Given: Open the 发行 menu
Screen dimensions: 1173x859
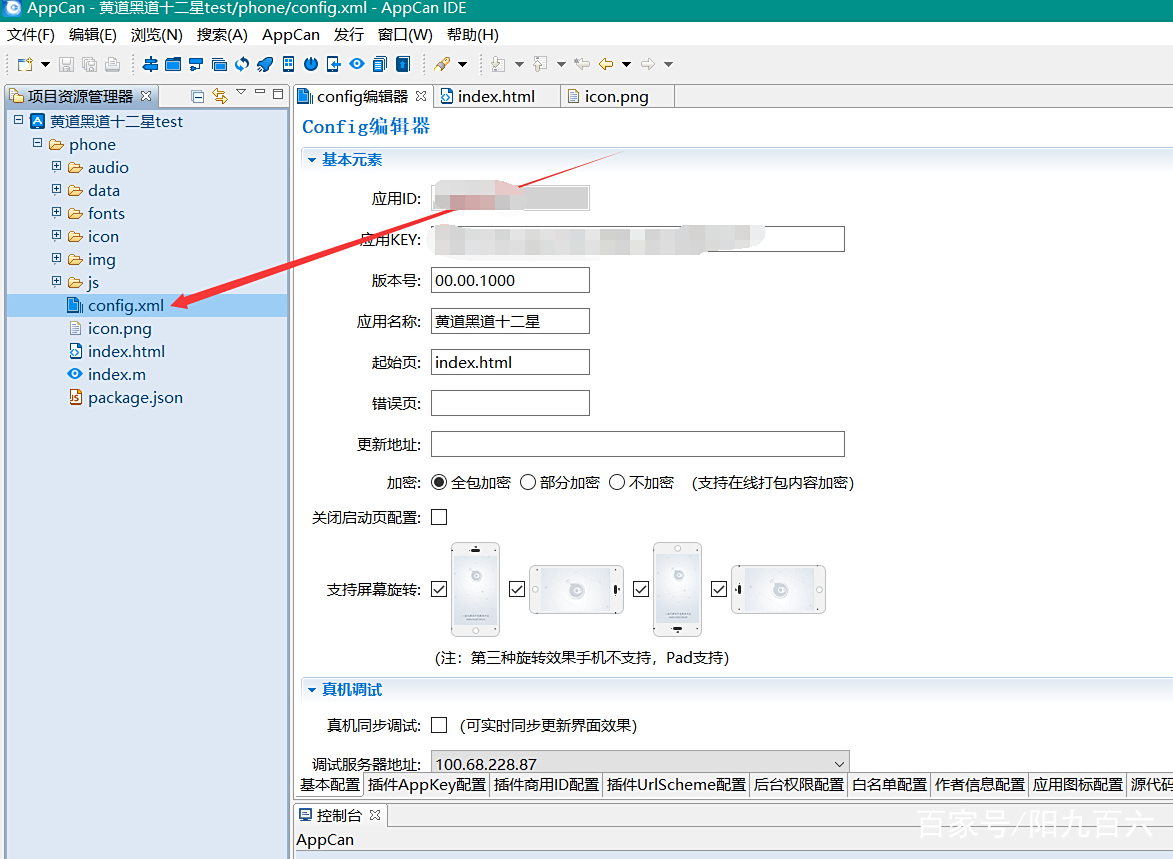Looking at the screenshot, I should pyautogui.click(x=349, y=34).
